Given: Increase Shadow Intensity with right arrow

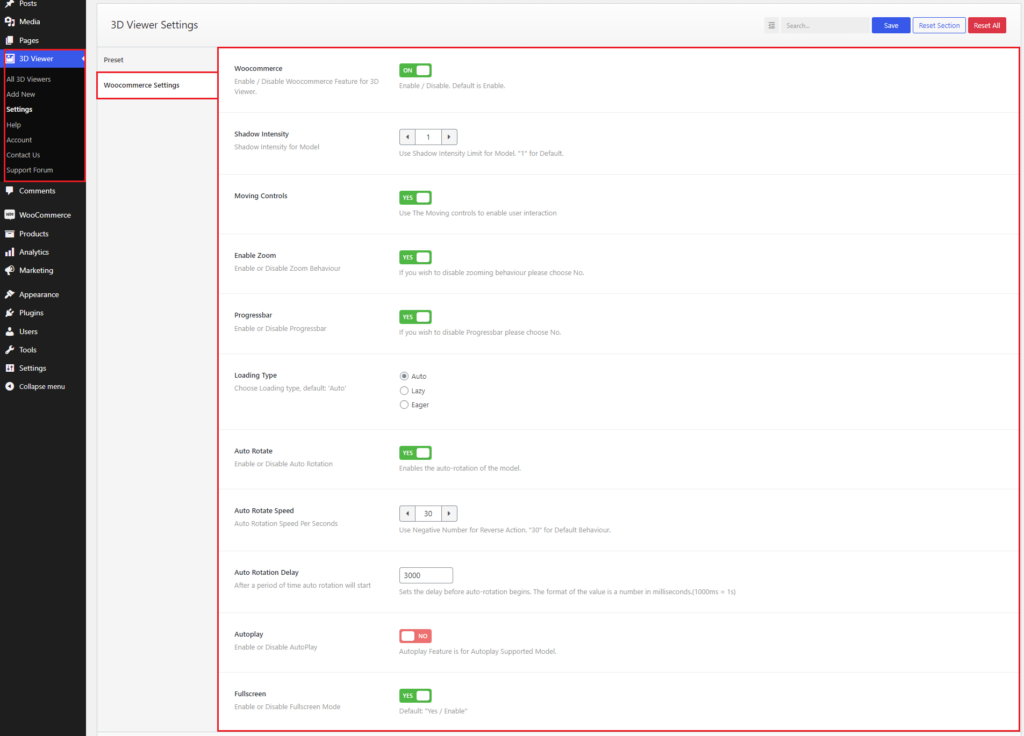Looking at the screenshot, I should 448,137.
